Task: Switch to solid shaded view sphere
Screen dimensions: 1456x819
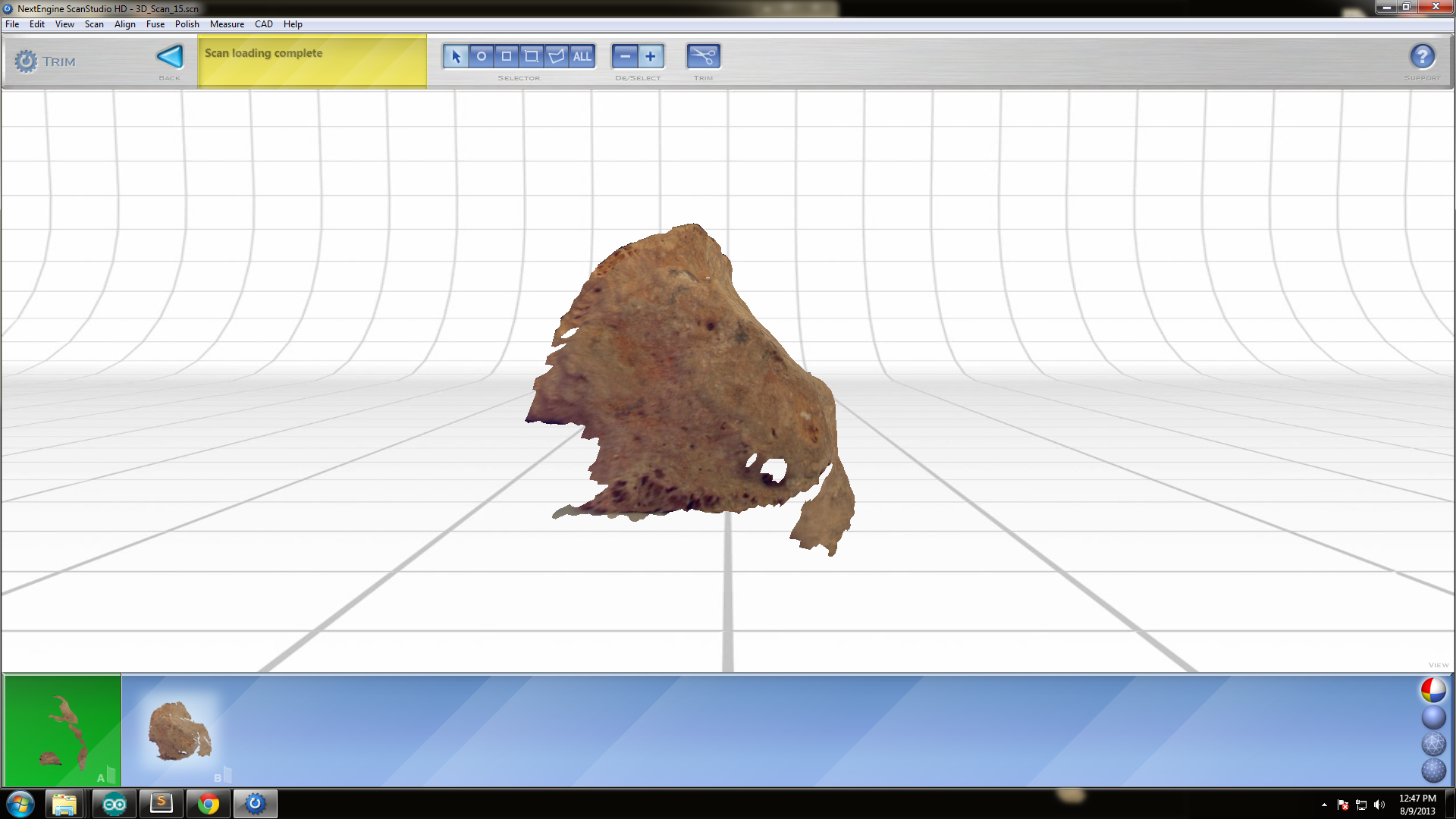Action: tap(1433, 717)
